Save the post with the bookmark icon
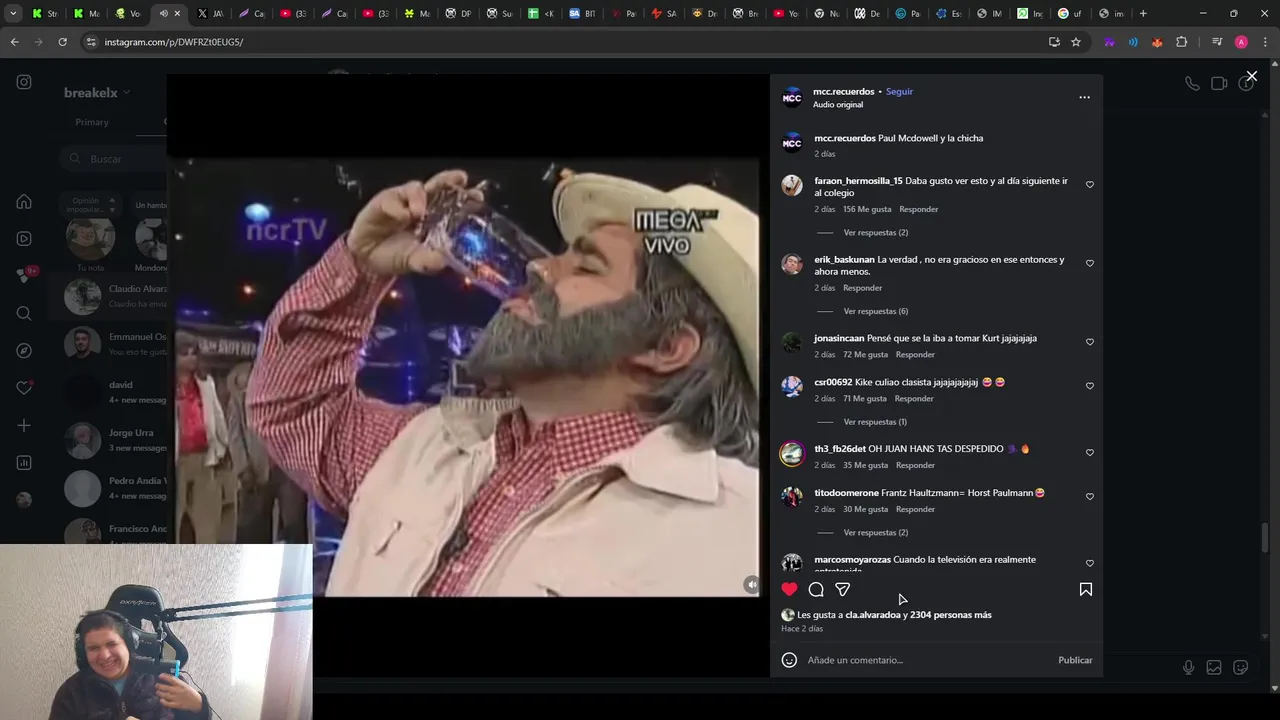The height and width of the screenshot is (720, 1280). [1085, 589]
